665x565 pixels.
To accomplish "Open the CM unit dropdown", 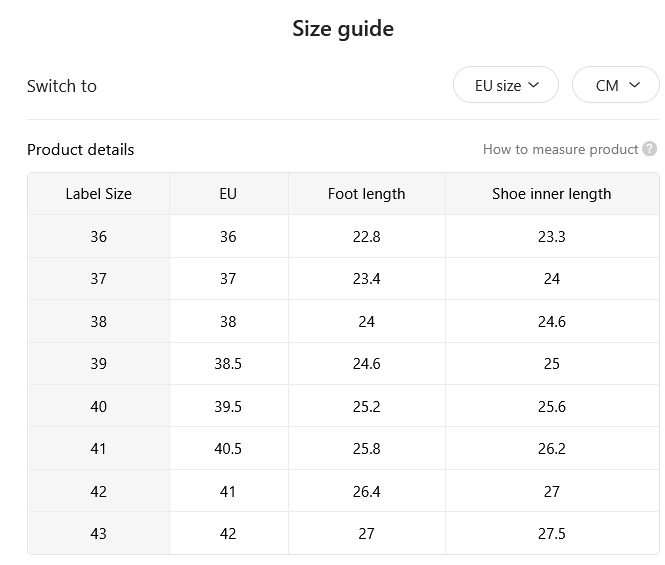I will [616, 85].
